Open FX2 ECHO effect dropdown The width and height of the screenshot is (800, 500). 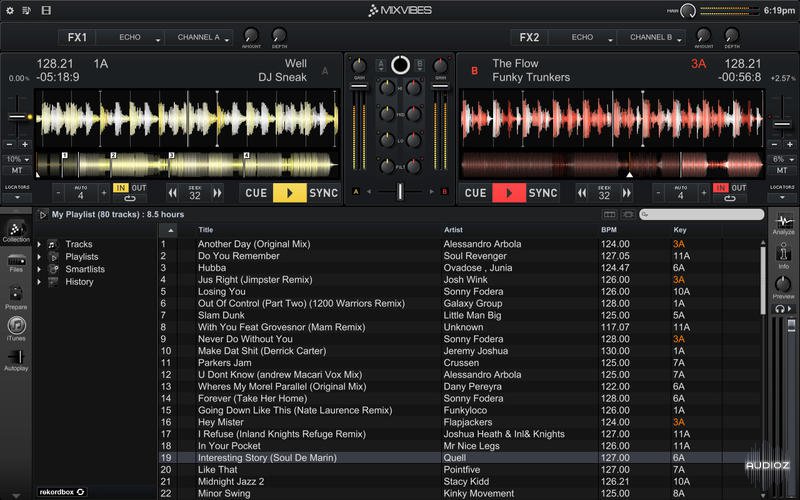583,37
